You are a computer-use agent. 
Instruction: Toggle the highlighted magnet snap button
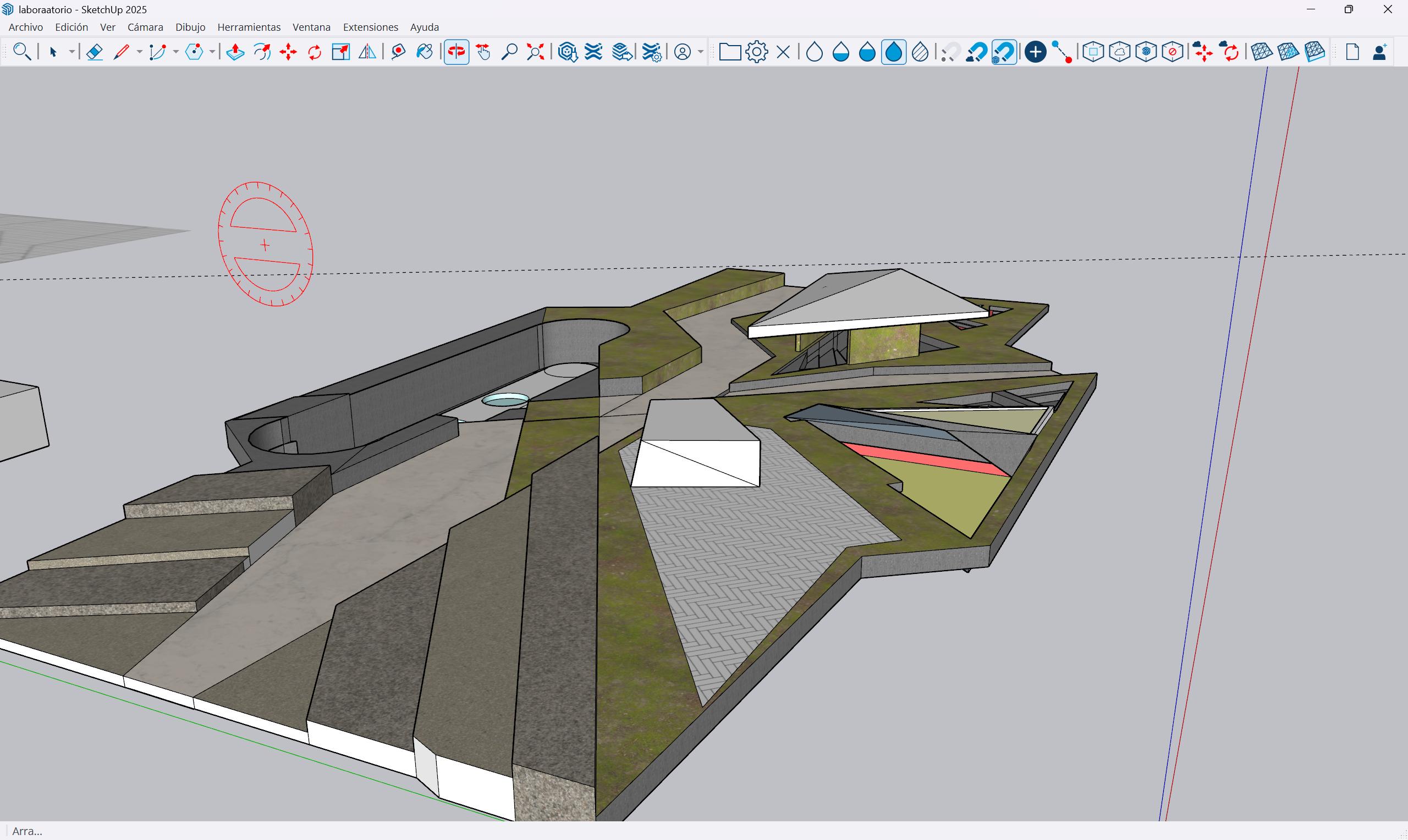coord(1003,52)
